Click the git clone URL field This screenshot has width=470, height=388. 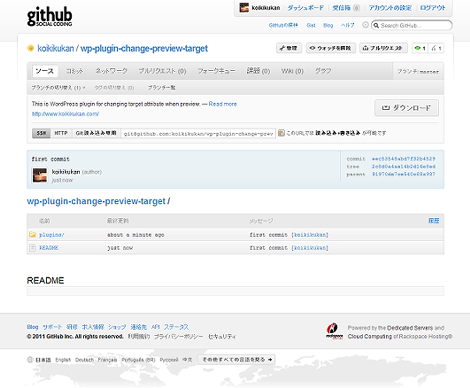(198, 133)
